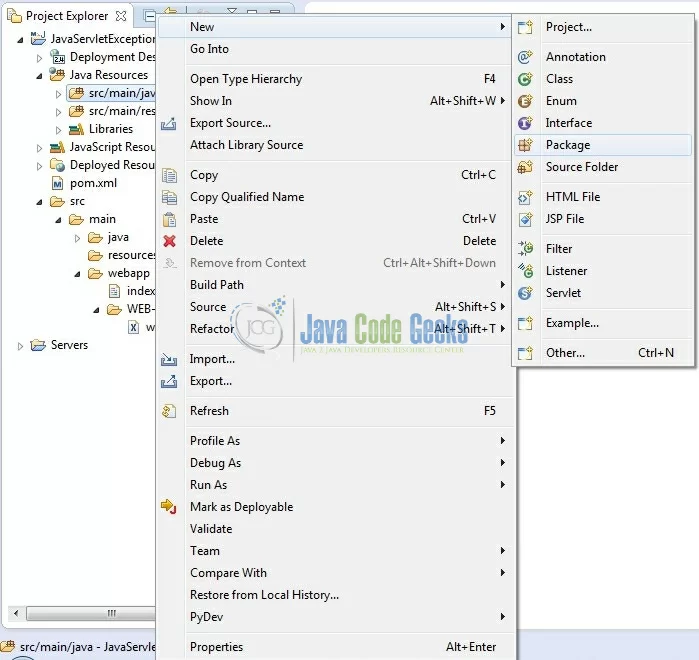Click the Listener icon in submenu
Image resolution: width=699 pixels, height=660 pixels.
pos(525,271)
